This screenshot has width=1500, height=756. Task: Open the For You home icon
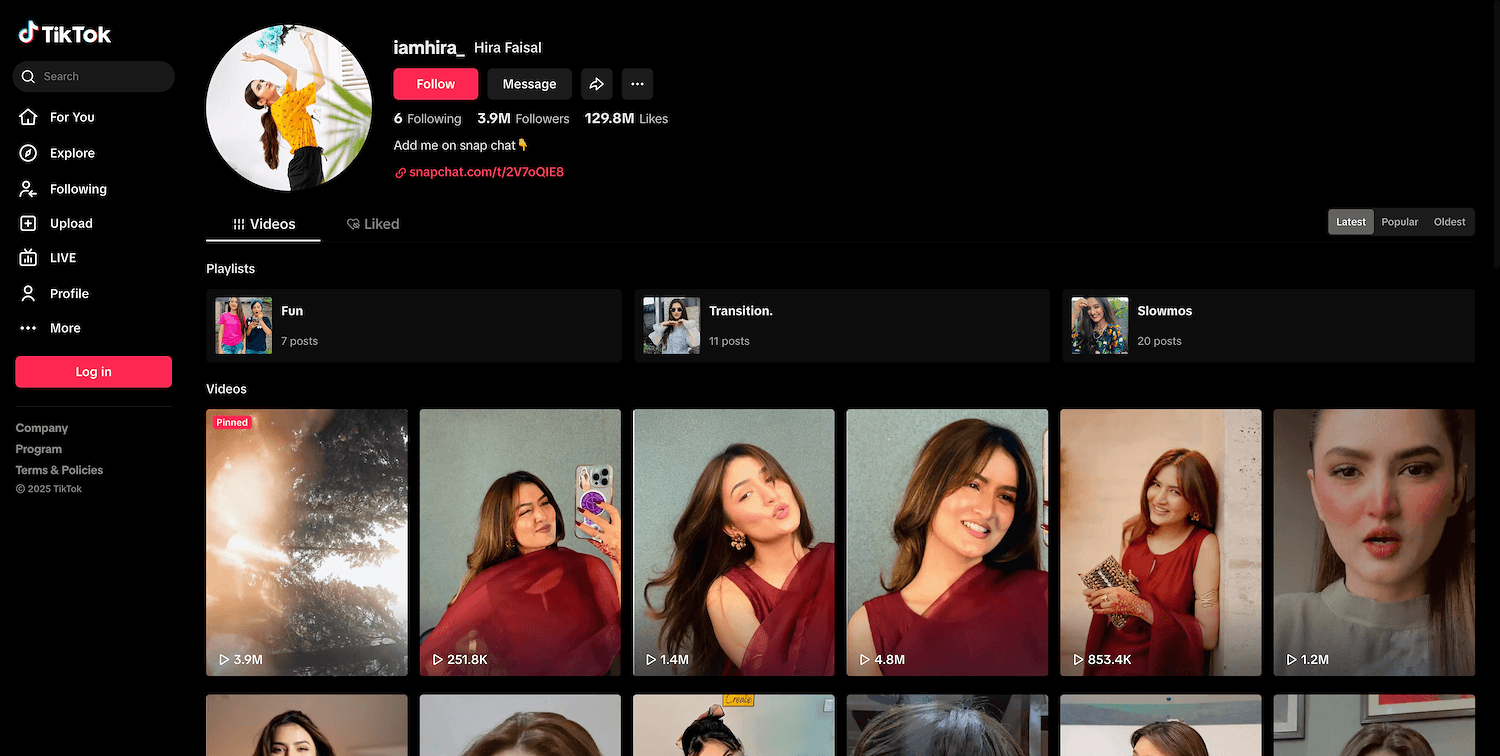pos(29,117)
